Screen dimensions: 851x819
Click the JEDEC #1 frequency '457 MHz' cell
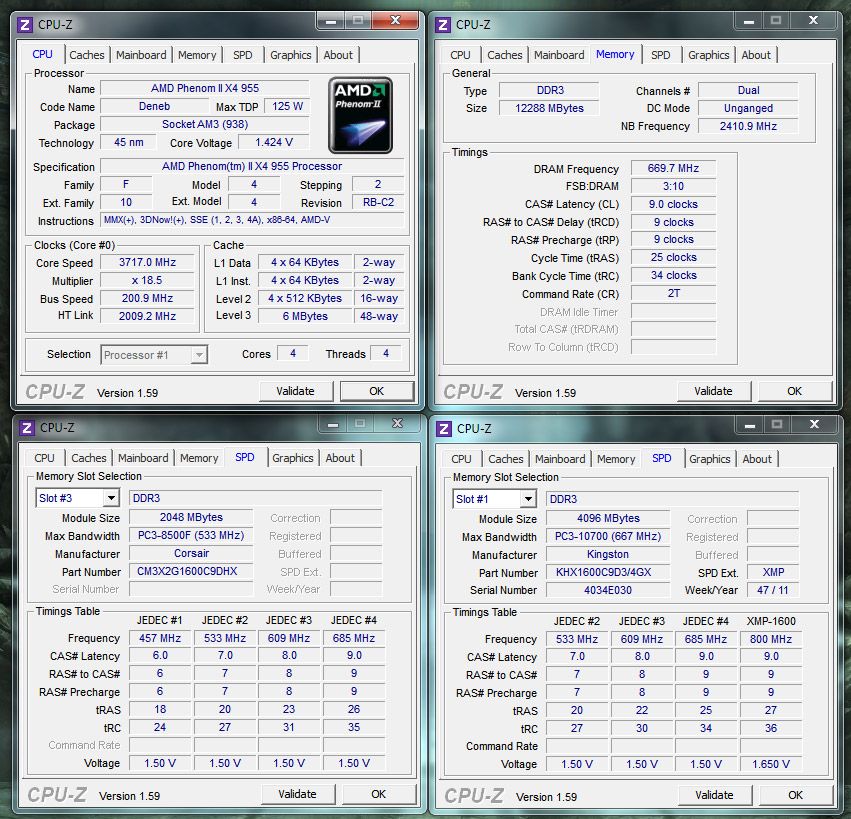[x=160, y=638]
